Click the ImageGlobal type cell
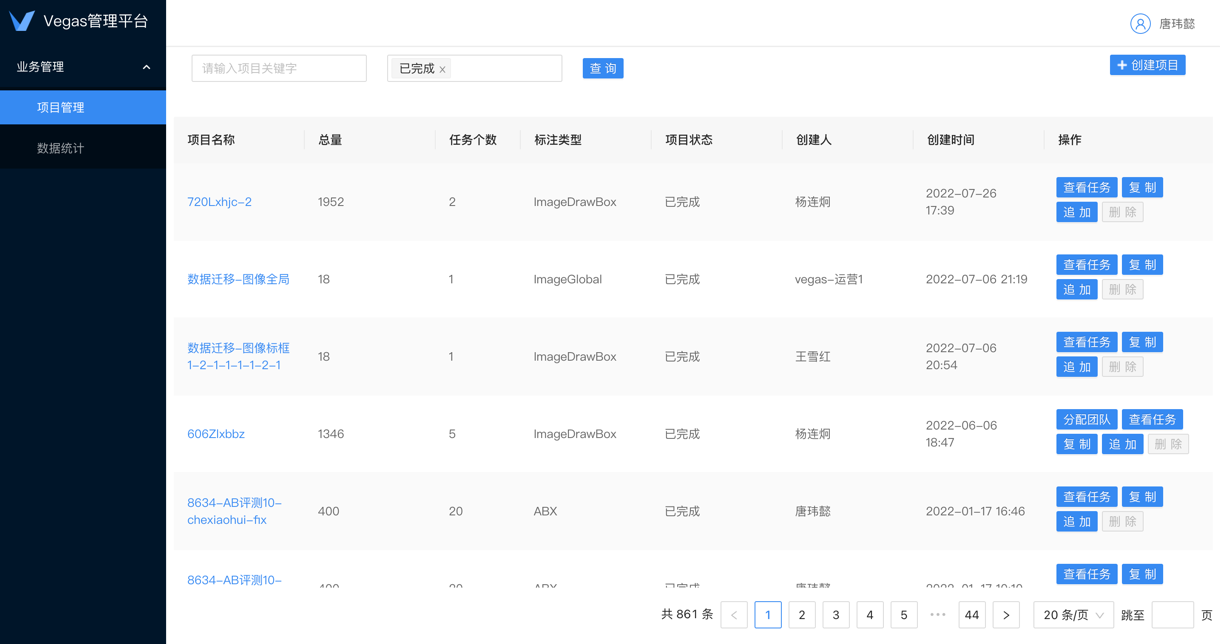1220x644 pixels. click(x=568, y=279)
